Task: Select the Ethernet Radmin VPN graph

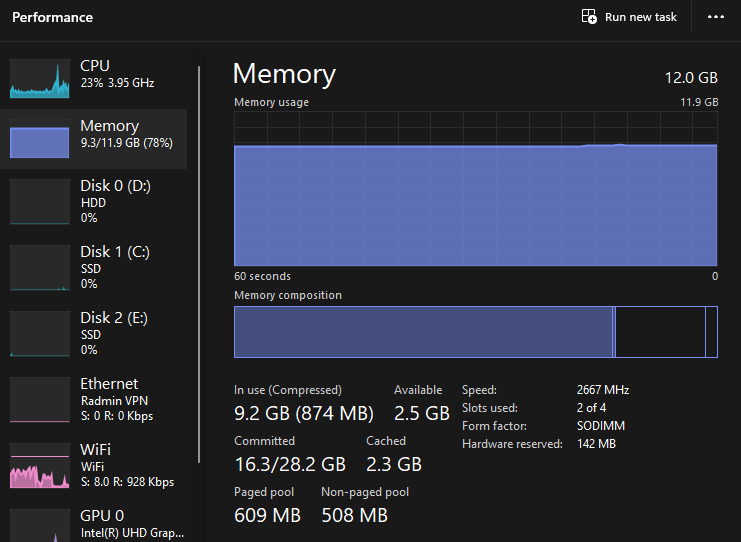Action: [40, 400]
